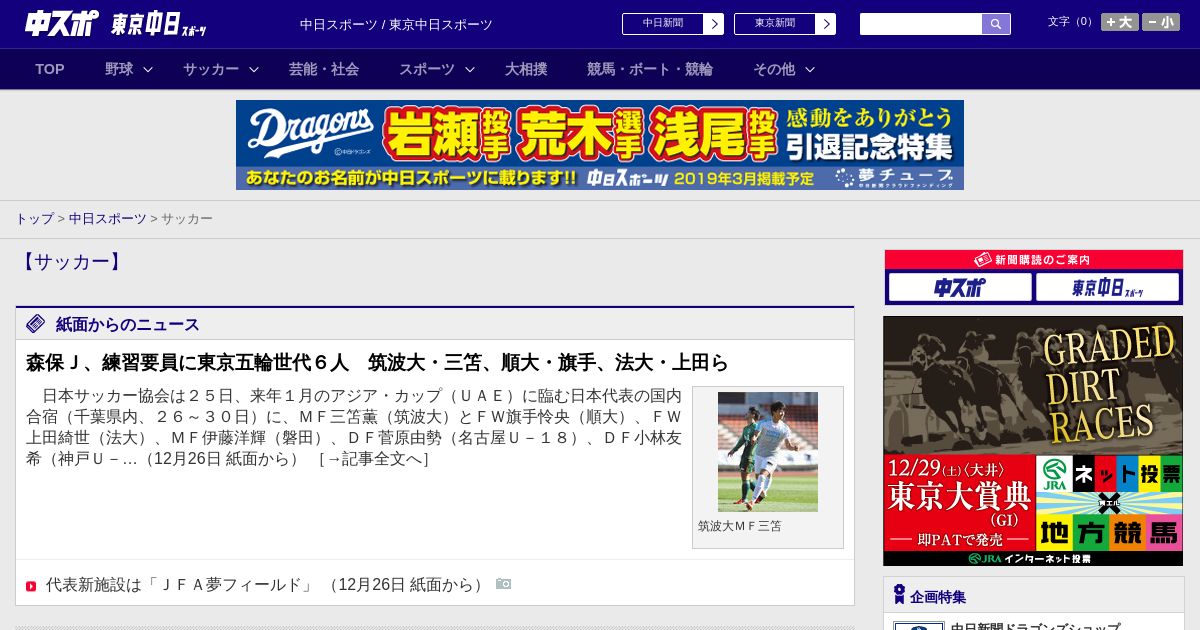
Task: Expand the スポーツ dropdown chevron
Action: [470, 69]
